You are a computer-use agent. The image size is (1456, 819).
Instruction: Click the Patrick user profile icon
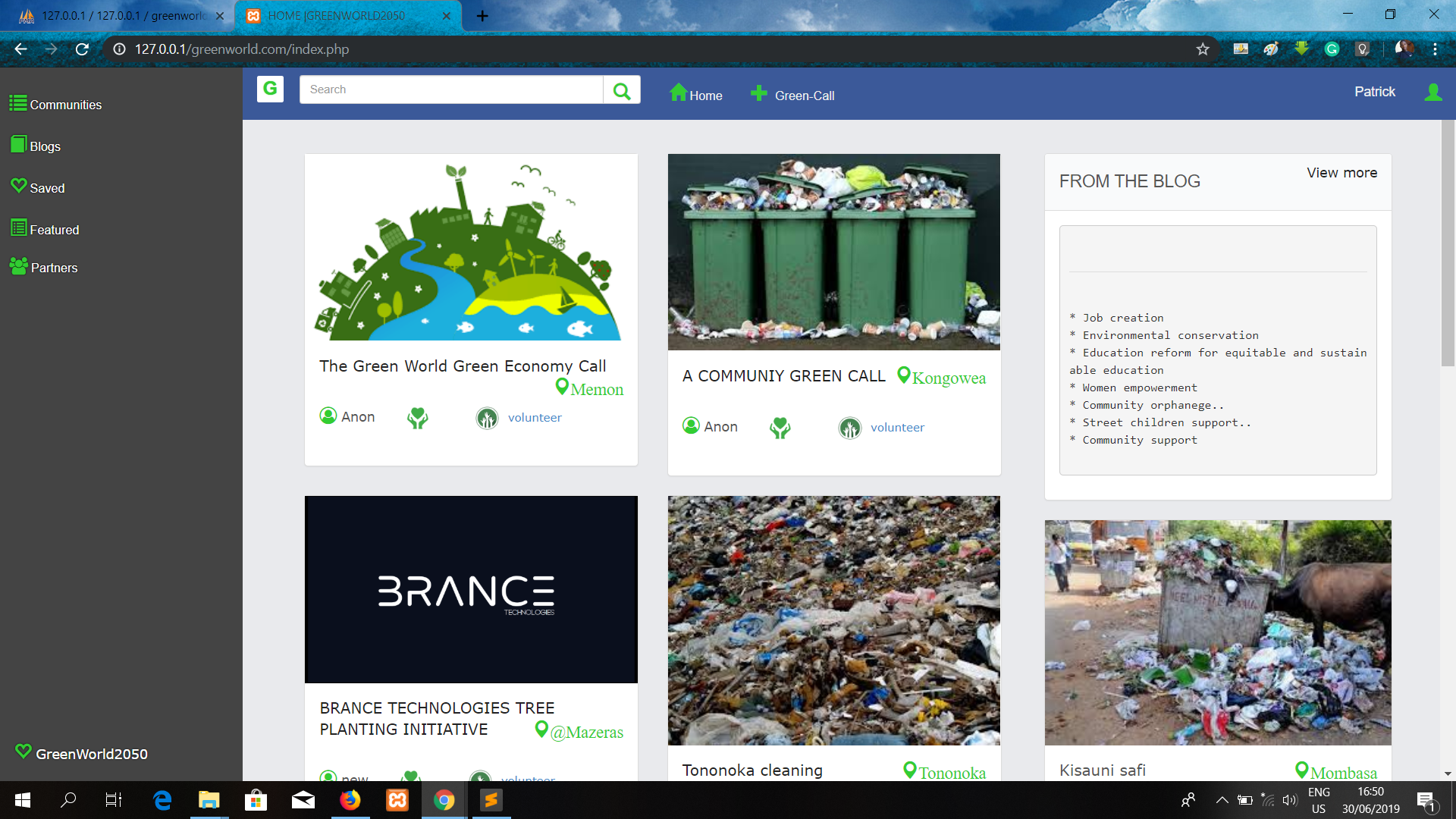tap(1432, 92)
